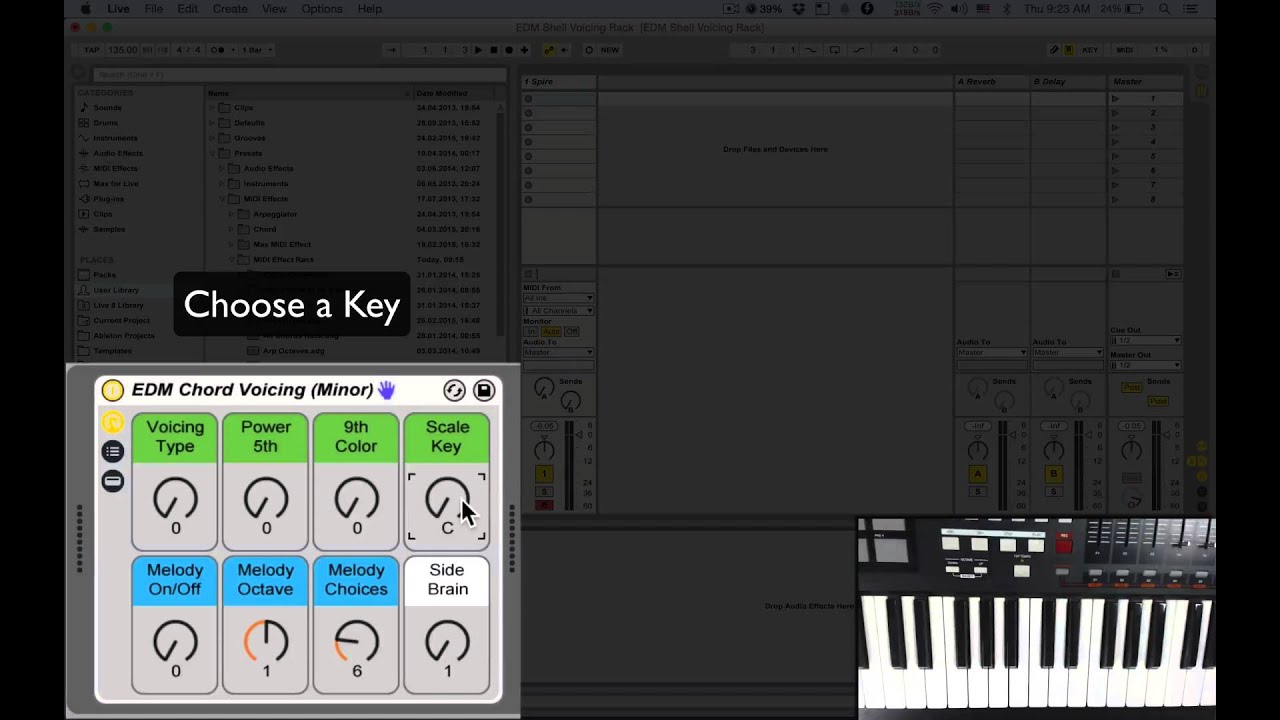The height and width of the screenshot is (720, 1280).
Task: Click the Play button in the transport
Action: 478,50
